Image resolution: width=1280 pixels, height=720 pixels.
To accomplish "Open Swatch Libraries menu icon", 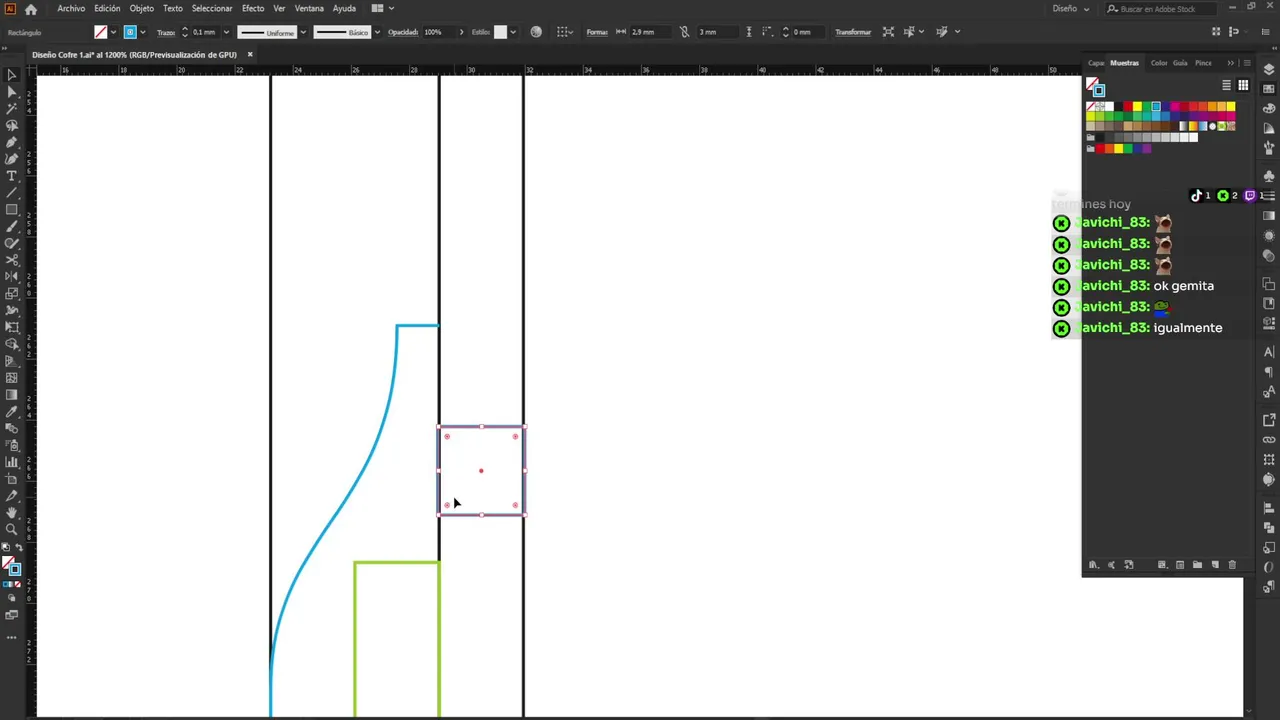I will (x=1093, y=565).
